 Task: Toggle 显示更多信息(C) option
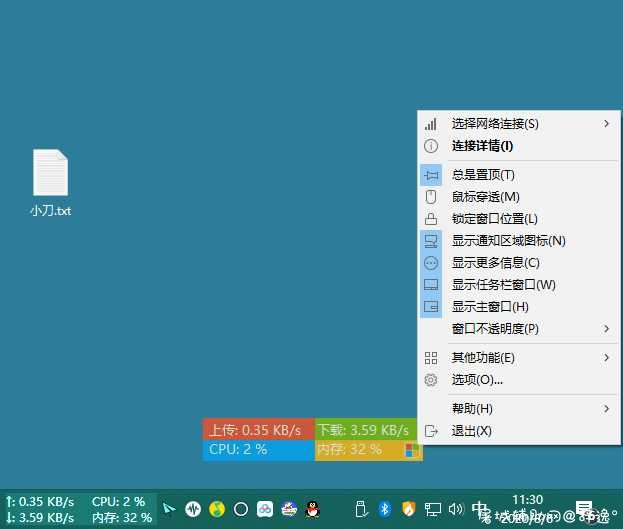click(x=519, y=263)
